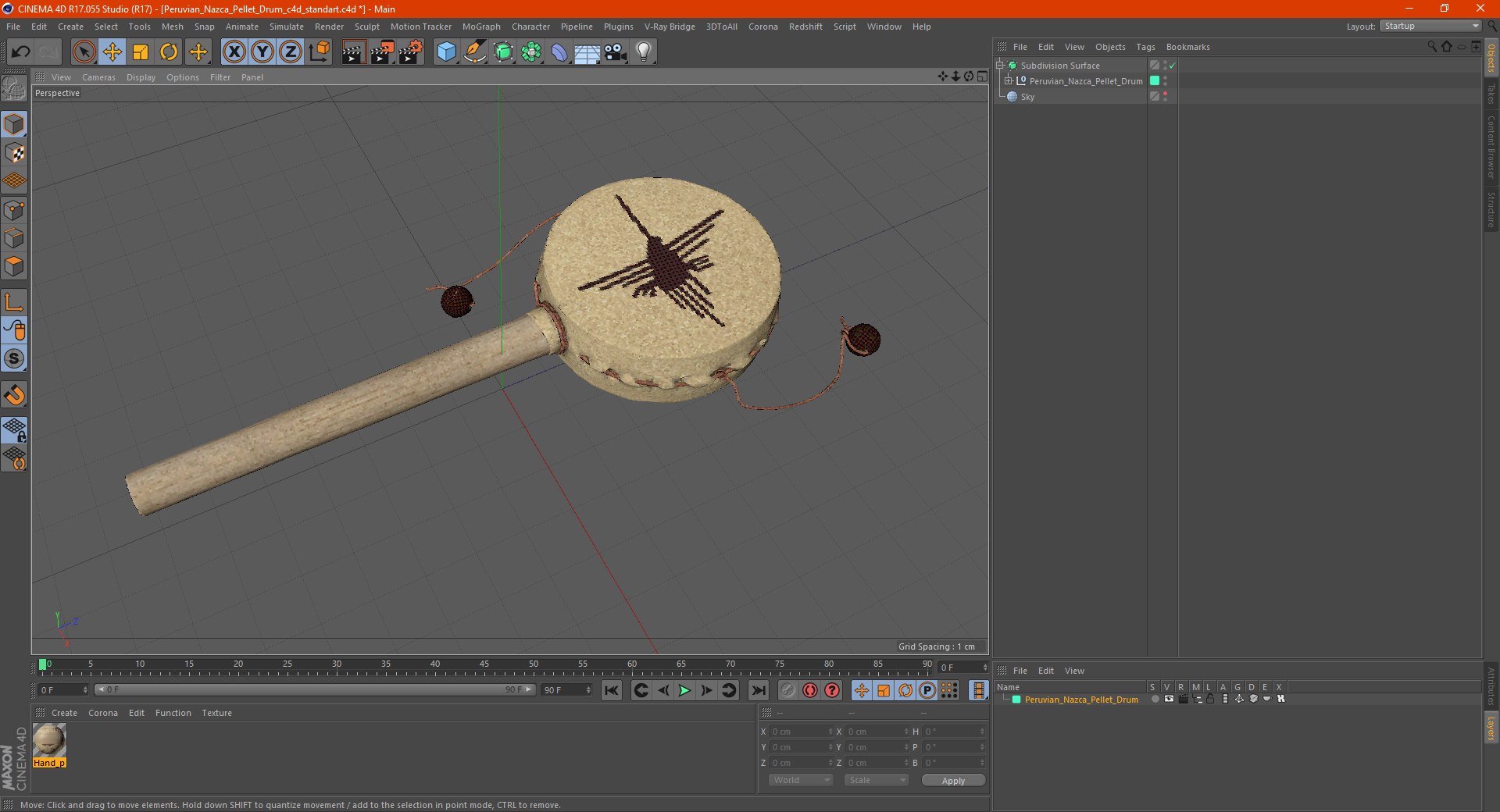This screenshot has width=1500, height=812.
Task: Toggle Peruvian_Nazca_Pellet_Drum visibility dots
Action: click(1165, 81)
